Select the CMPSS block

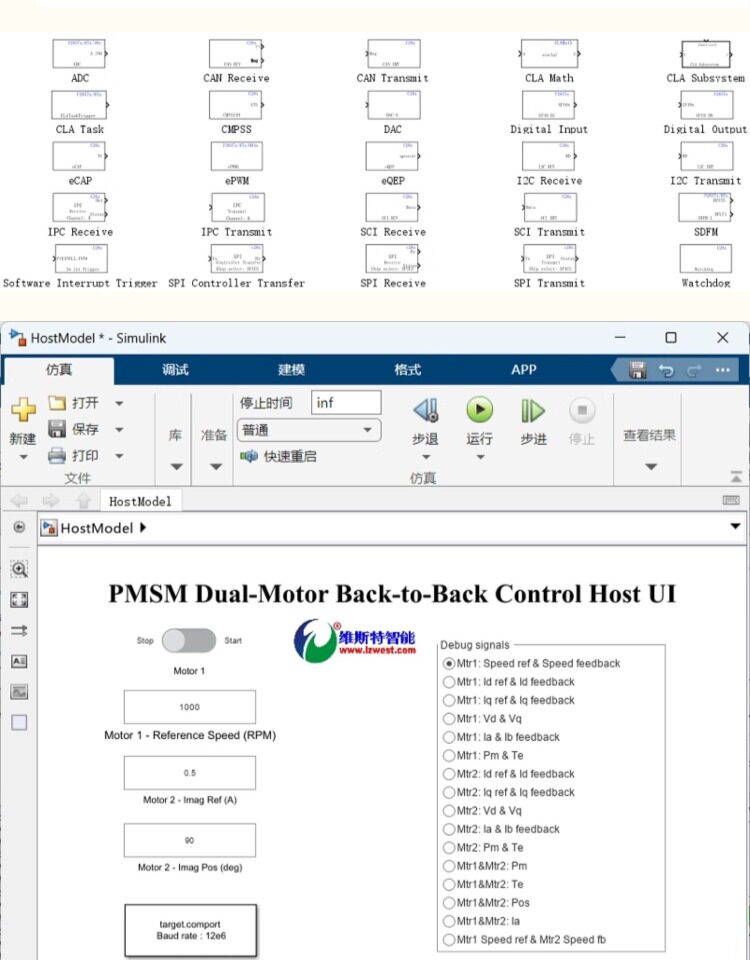coord(236,105)
